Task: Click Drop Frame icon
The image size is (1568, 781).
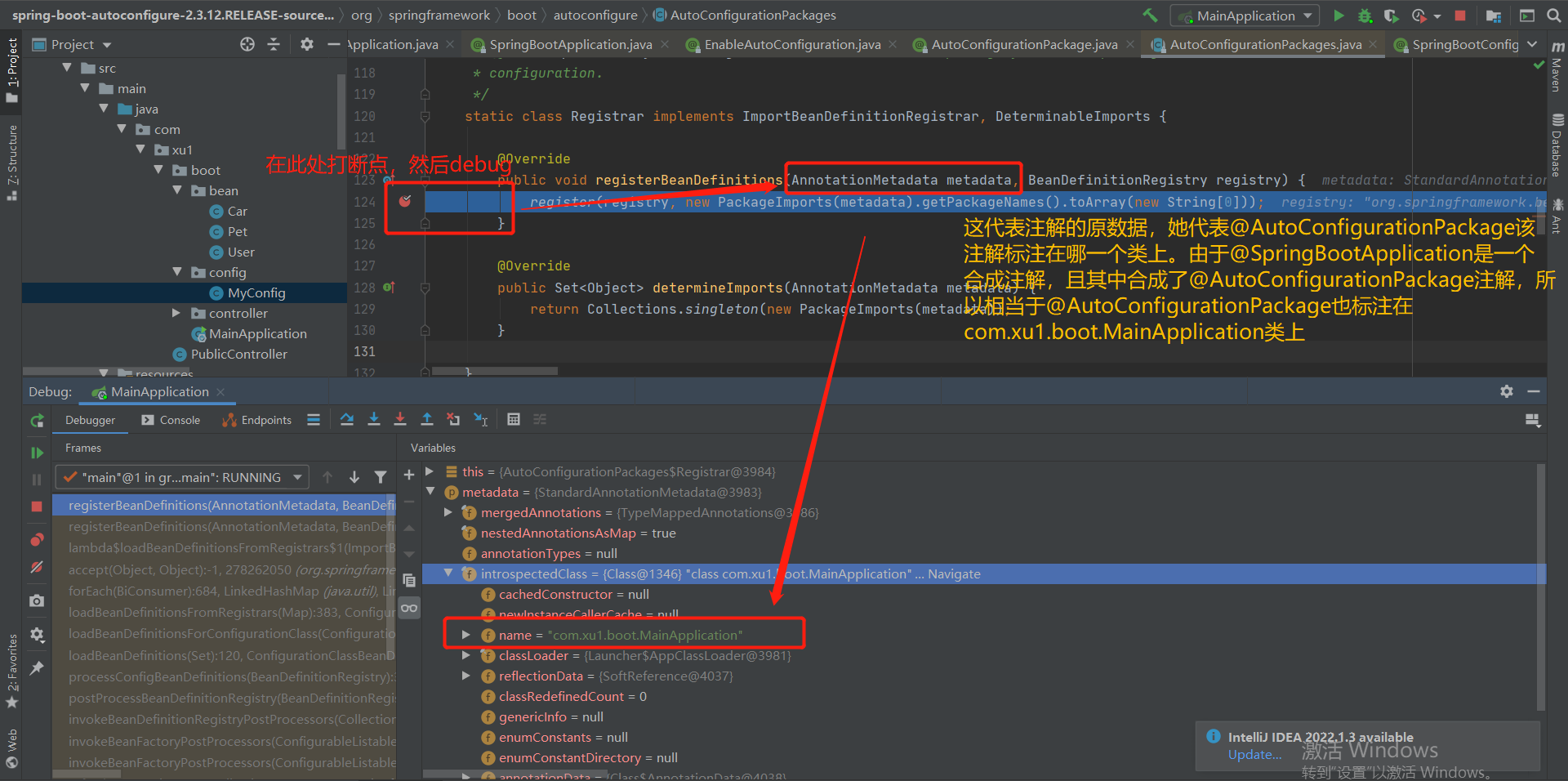Action: (x=453, y=419)
